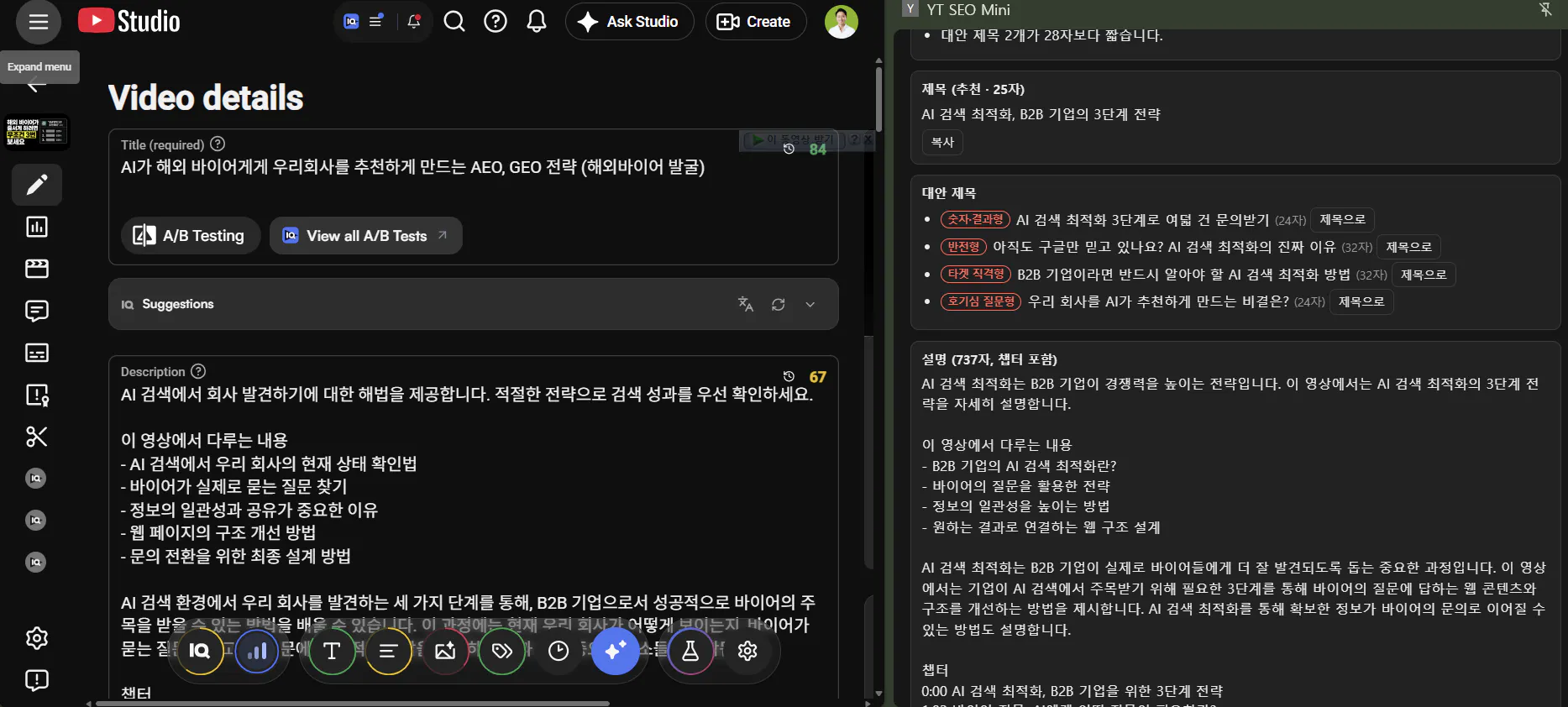This screenshot has width=1568, height=707.
Task: Click the A/B Testing button
Action: (191, 235)
